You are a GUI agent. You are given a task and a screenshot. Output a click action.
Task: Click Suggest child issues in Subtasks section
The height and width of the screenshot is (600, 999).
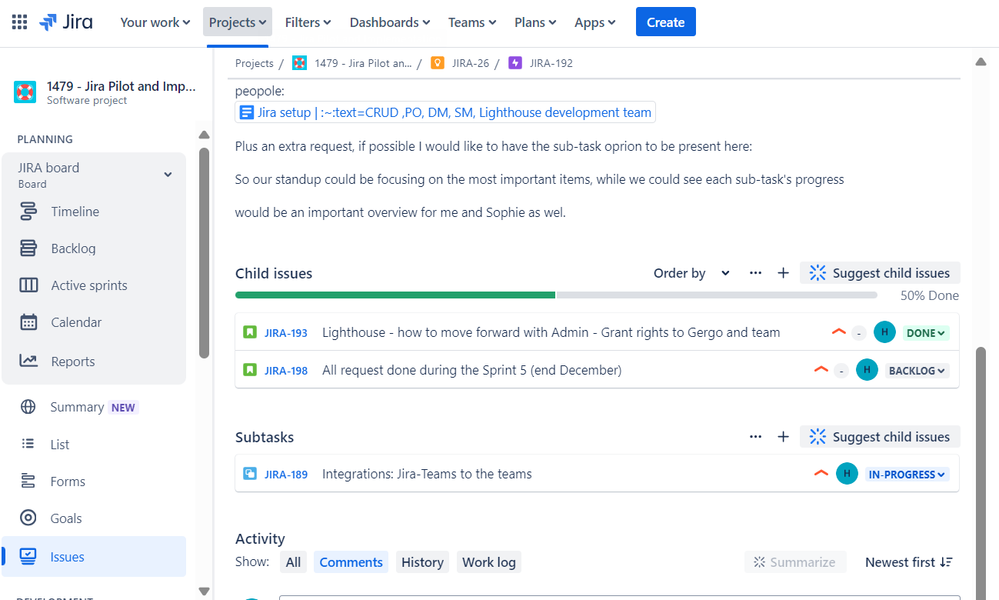(x=880, y=437)
